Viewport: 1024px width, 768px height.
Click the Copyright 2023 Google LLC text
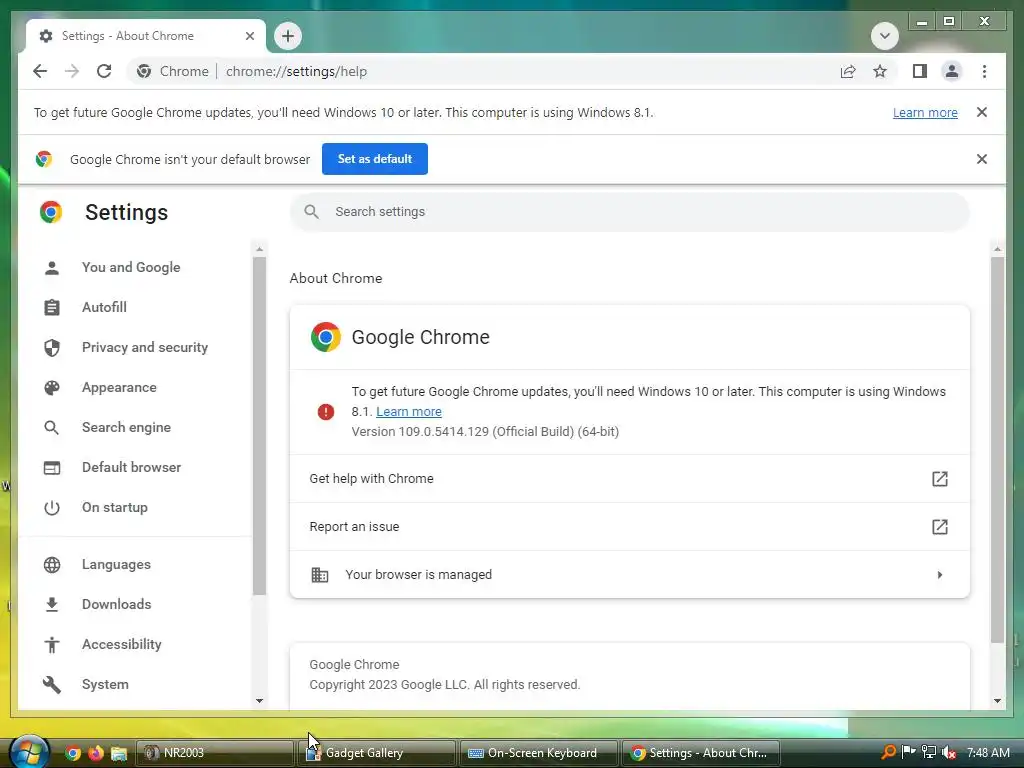click(444, 684)
